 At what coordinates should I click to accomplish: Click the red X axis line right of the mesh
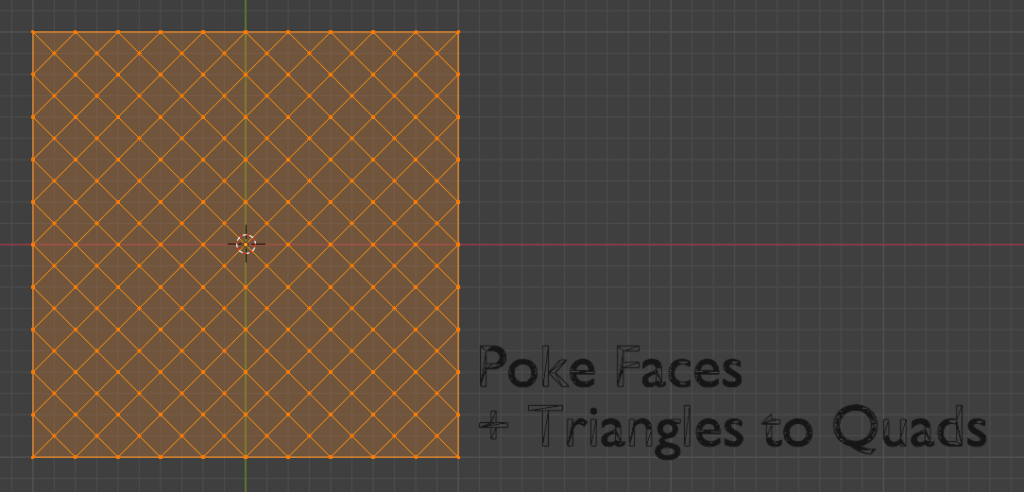tap(740, 244)
